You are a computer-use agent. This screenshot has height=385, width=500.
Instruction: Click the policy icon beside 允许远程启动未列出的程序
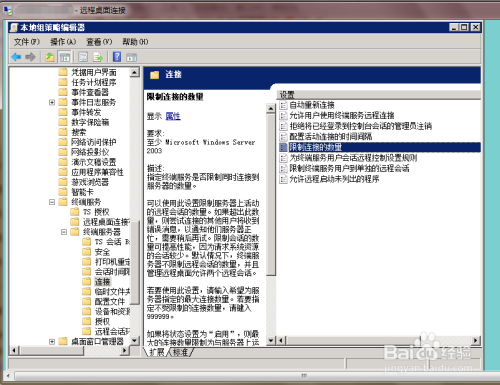[x=283, y=179]
